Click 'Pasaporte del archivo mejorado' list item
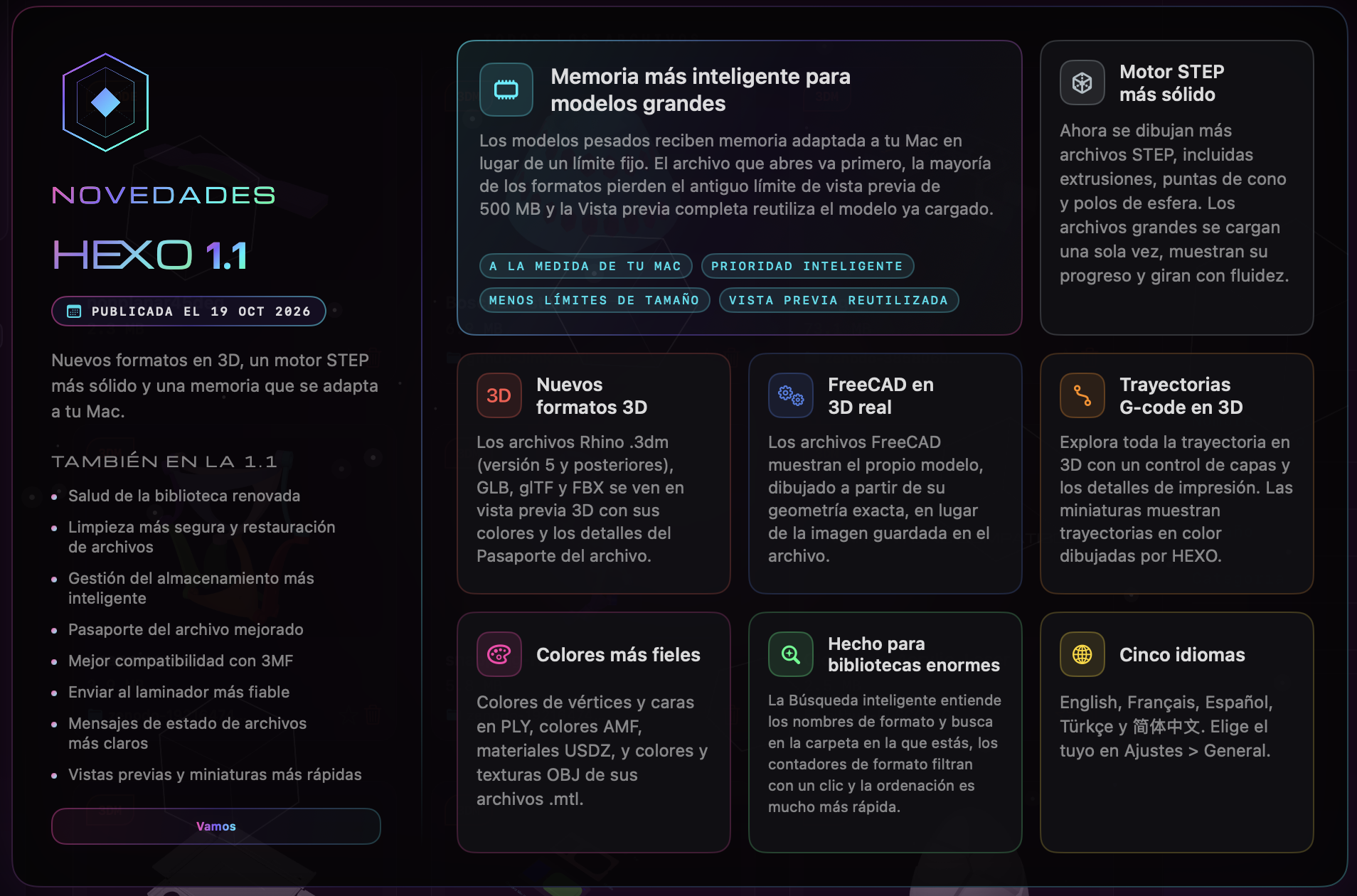 click(x=186, y=629)
